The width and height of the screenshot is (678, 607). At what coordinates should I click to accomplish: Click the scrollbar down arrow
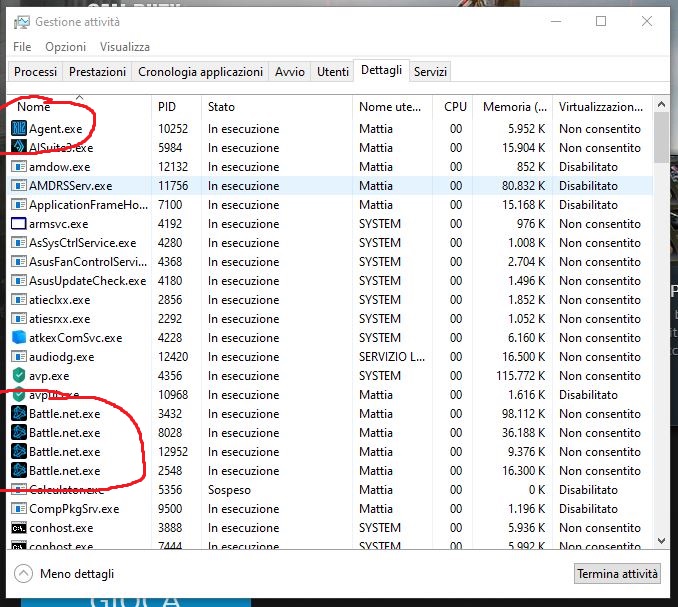[x=661, y=540]
